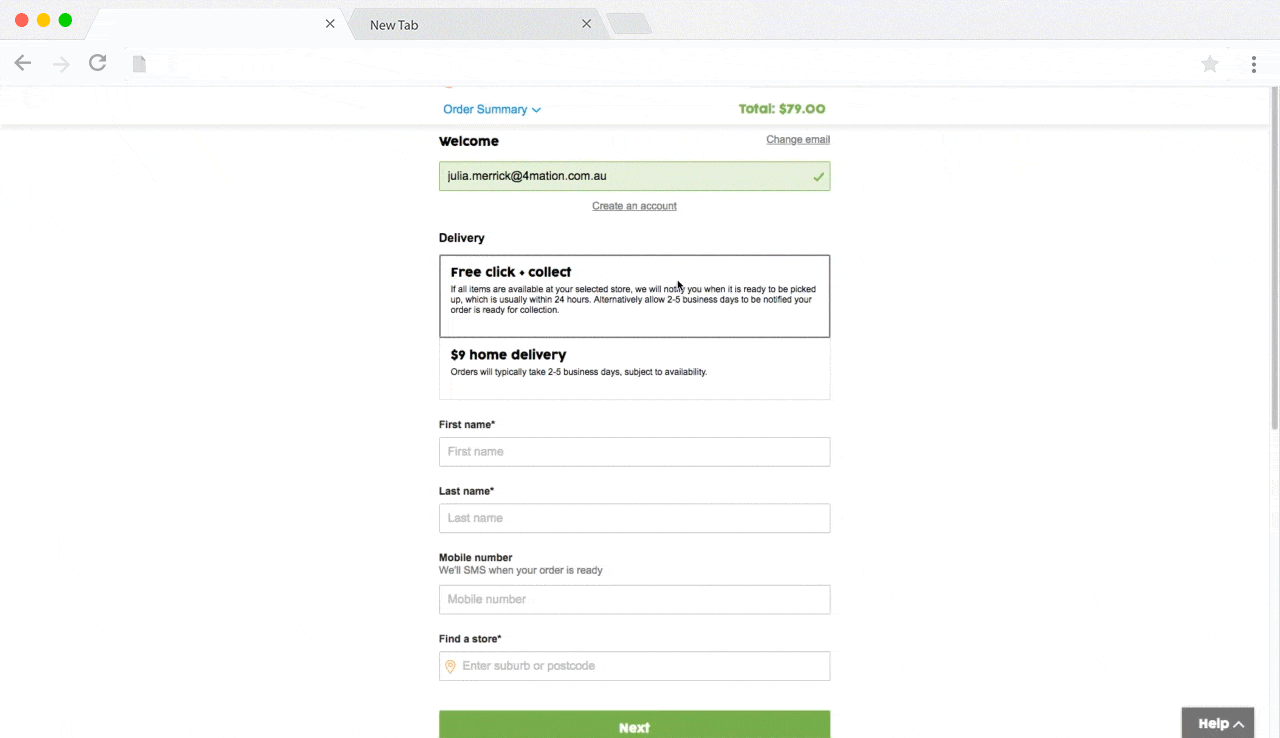Select the Free click + collect delivery option

point(634,296)
